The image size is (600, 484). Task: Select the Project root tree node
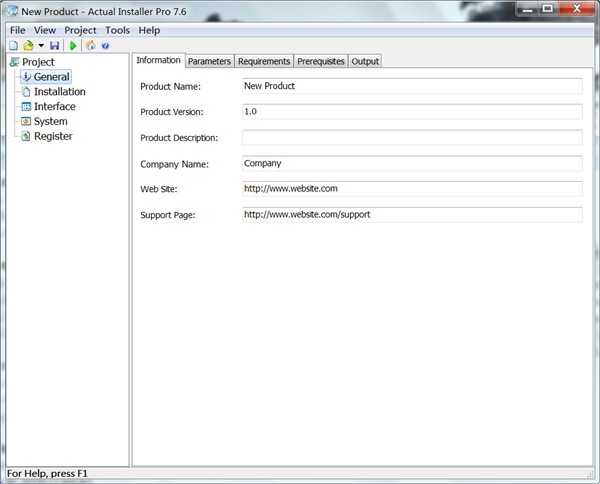coord(38,62)
